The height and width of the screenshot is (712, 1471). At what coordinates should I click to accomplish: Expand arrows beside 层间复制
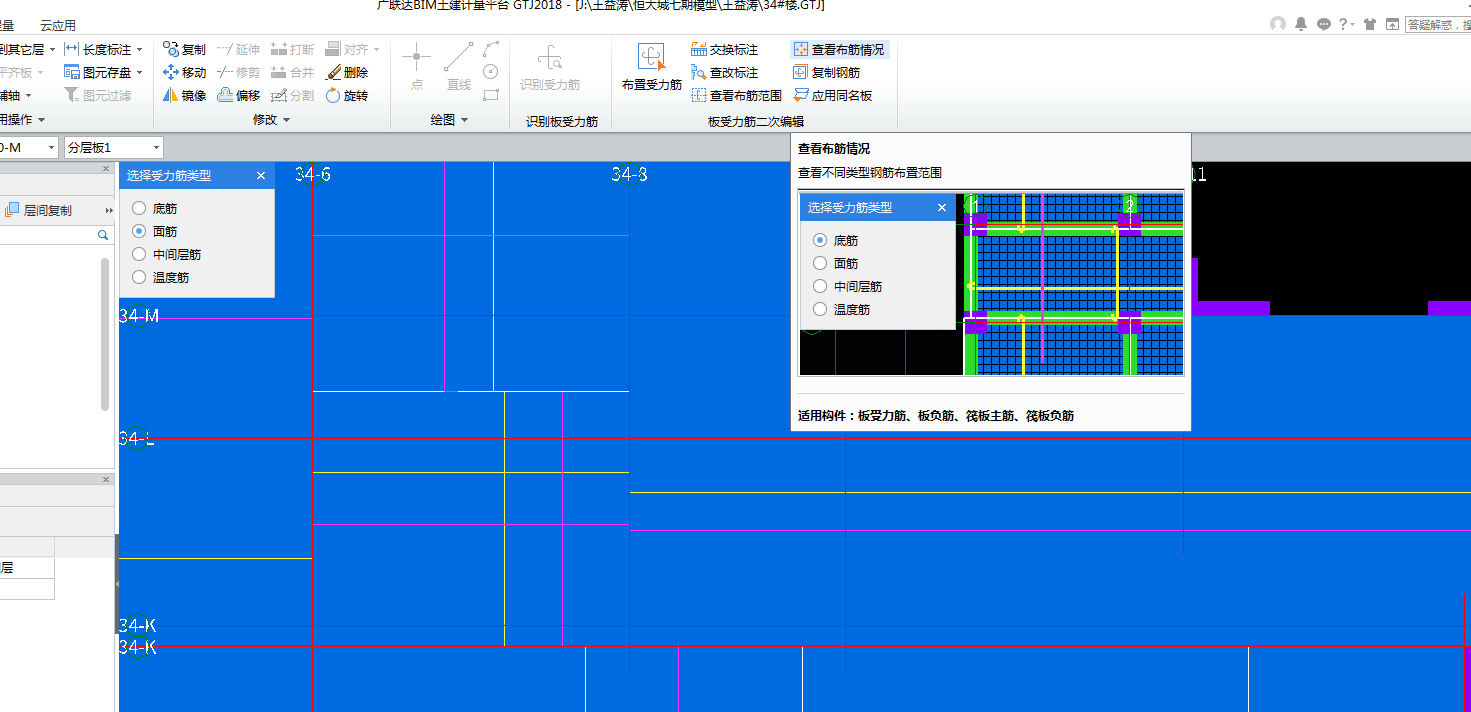[x=109, y=211]
